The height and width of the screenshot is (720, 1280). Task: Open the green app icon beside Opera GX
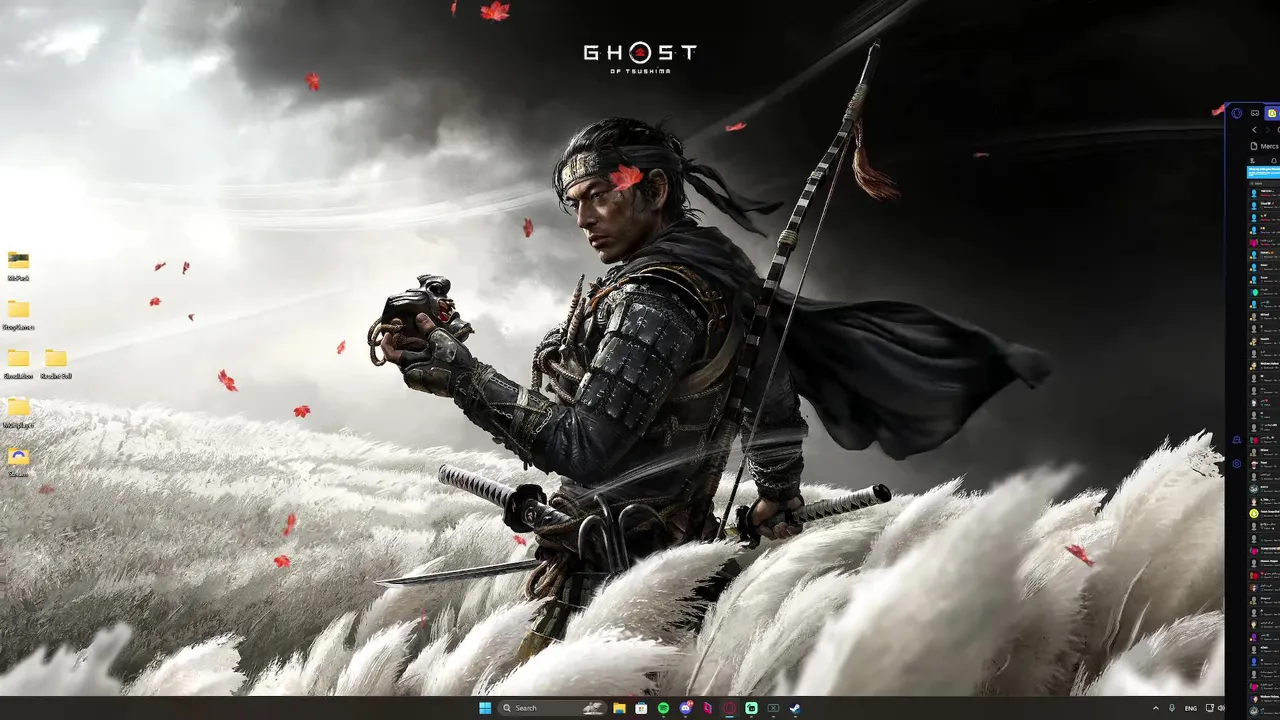point(751,708)
